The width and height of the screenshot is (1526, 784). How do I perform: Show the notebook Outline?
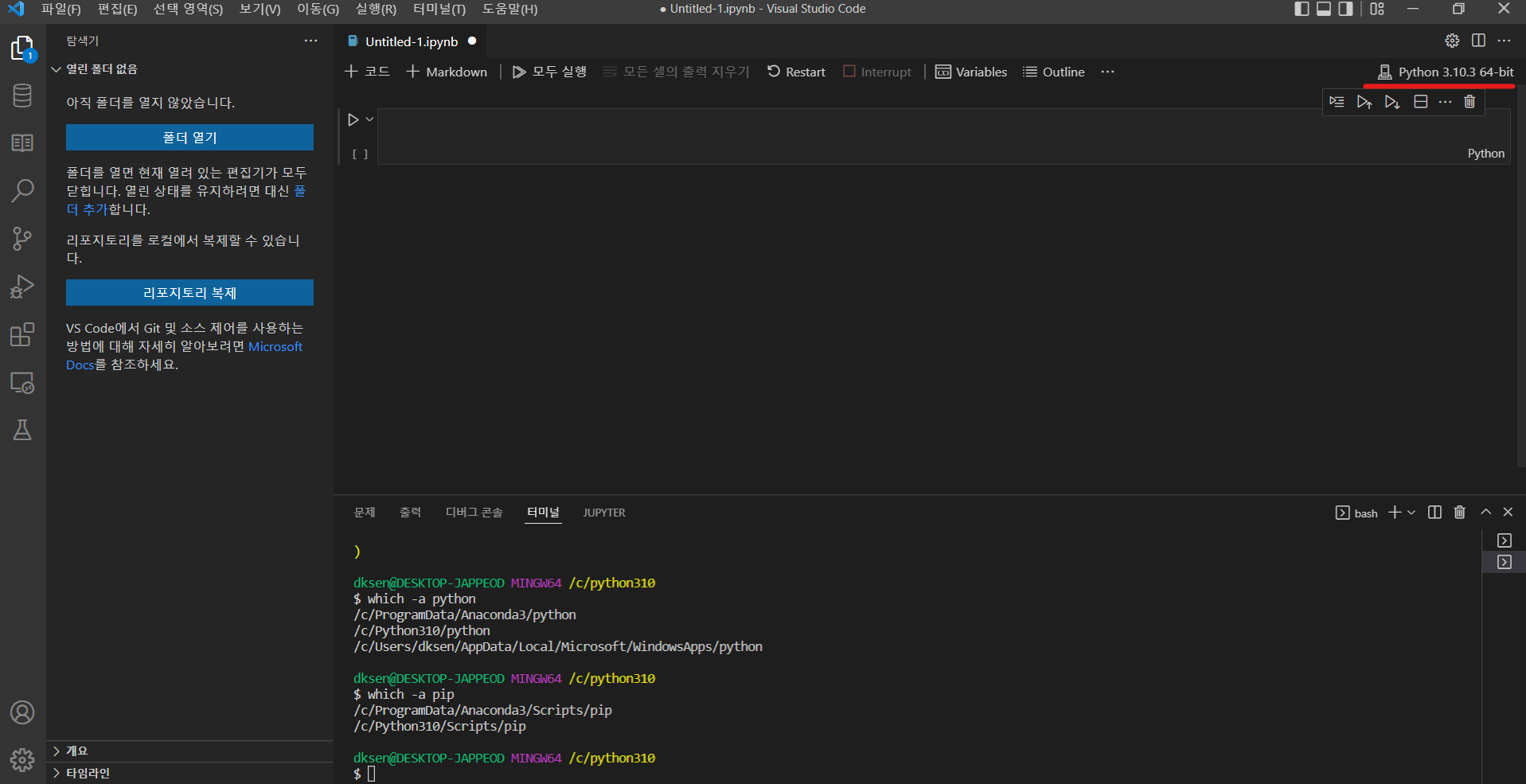(x=1054, y=72)
